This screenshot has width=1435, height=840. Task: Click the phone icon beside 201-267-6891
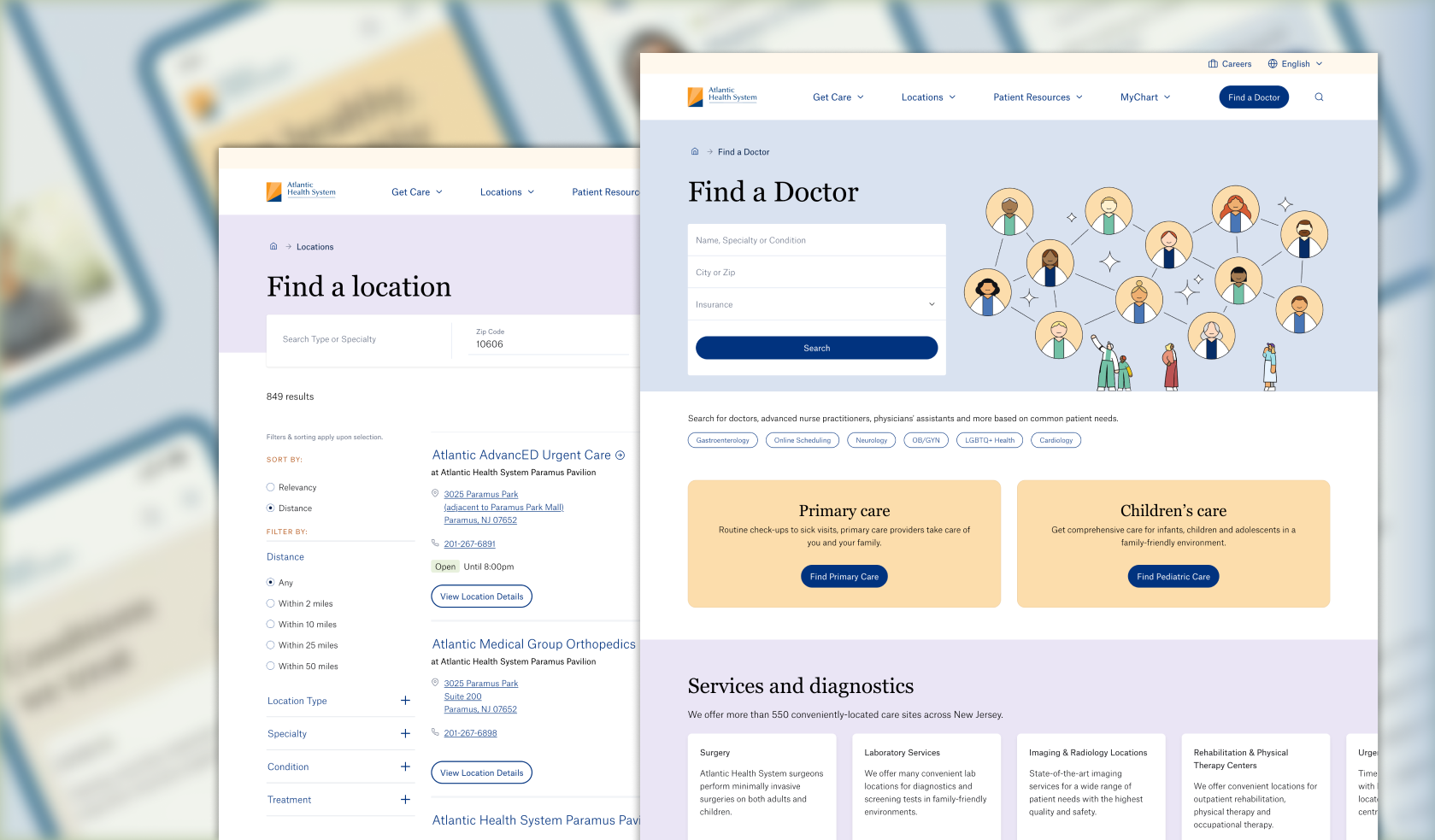(x=435, y=543)
